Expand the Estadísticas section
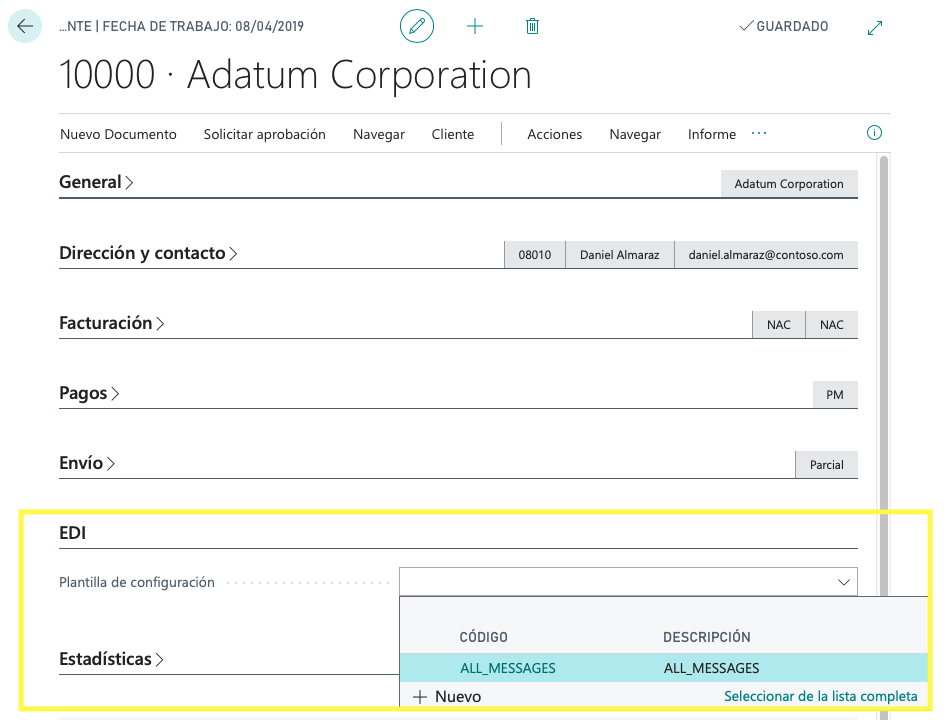Screen dimensions: 947x720 coord(111,659)
